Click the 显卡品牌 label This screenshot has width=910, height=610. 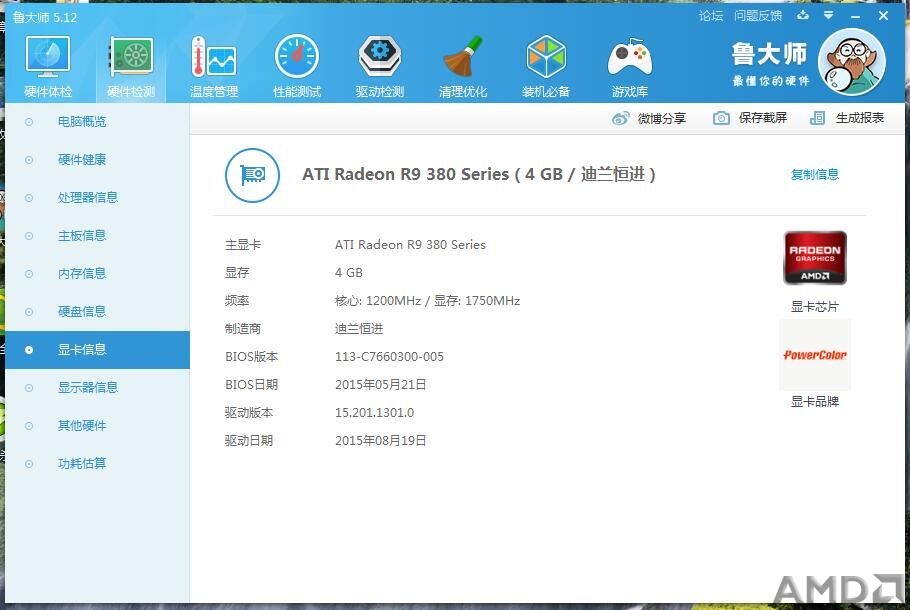pos(815,402)
